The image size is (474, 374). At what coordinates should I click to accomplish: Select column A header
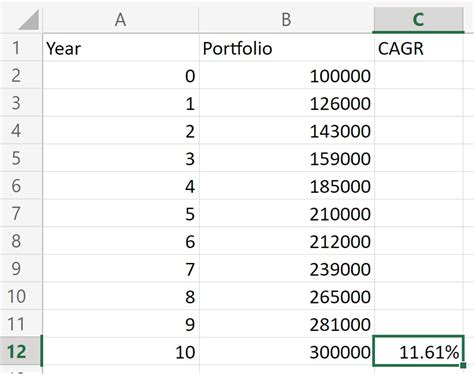pos(121,20)
